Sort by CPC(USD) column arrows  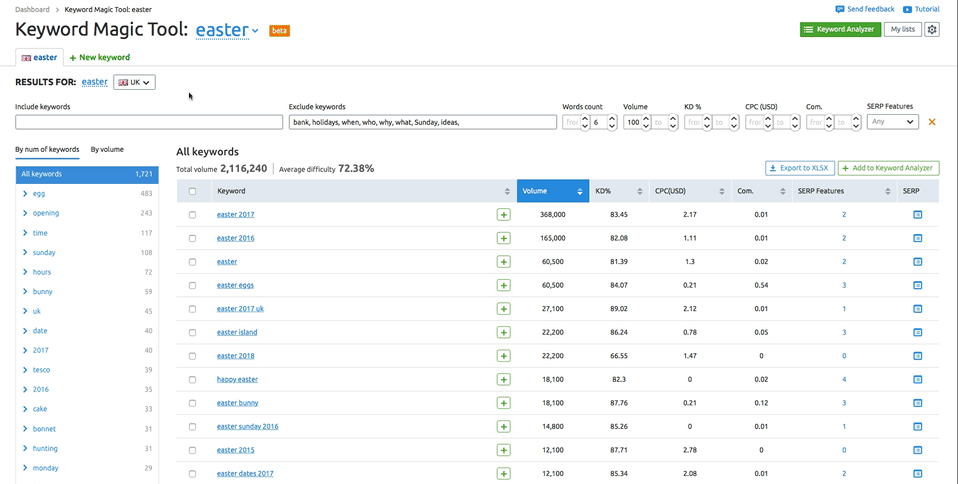coord(722,191)
